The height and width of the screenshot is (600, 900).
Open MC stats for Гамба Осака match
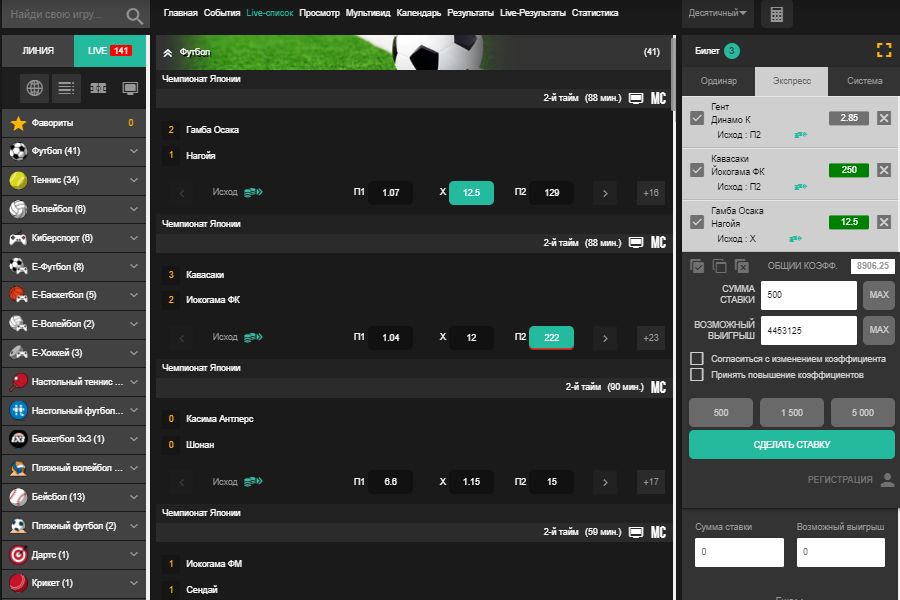(658, 99)
